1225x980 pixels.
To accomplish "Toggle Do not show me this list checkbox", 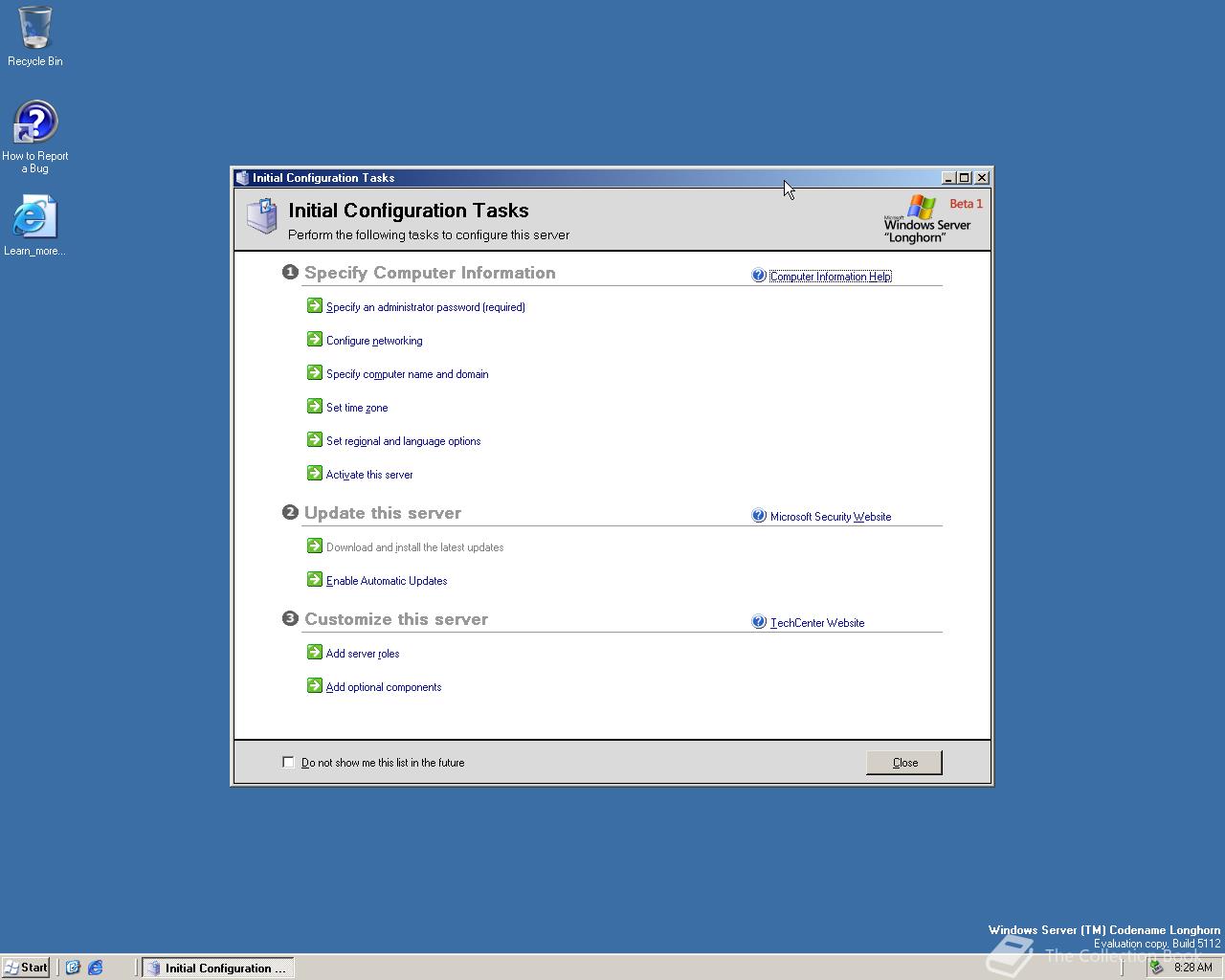I will point(288,762).
